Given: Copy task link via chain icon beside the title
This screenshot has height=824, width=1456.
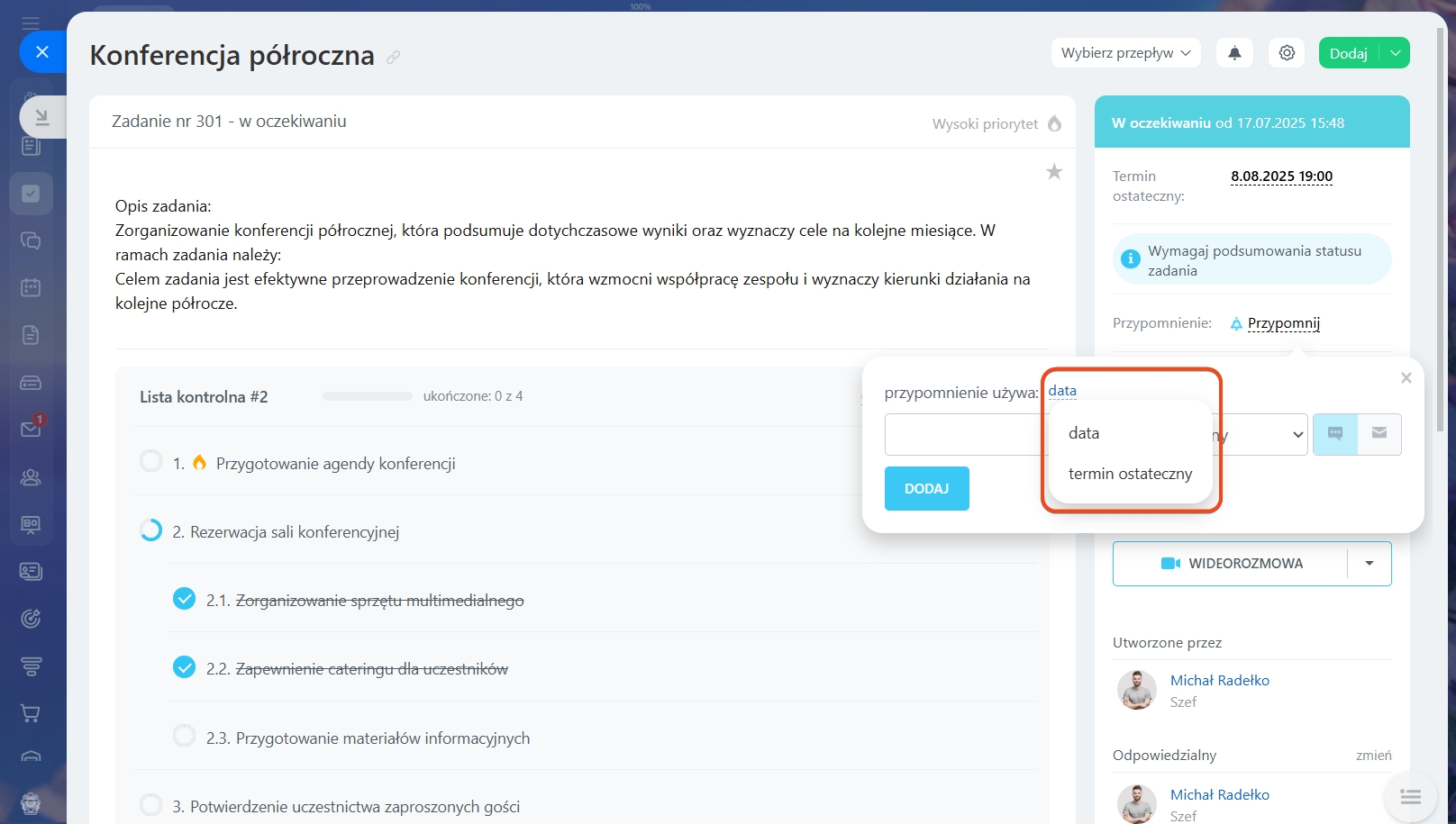Looking at the screenshot, I should pos(393,57).
